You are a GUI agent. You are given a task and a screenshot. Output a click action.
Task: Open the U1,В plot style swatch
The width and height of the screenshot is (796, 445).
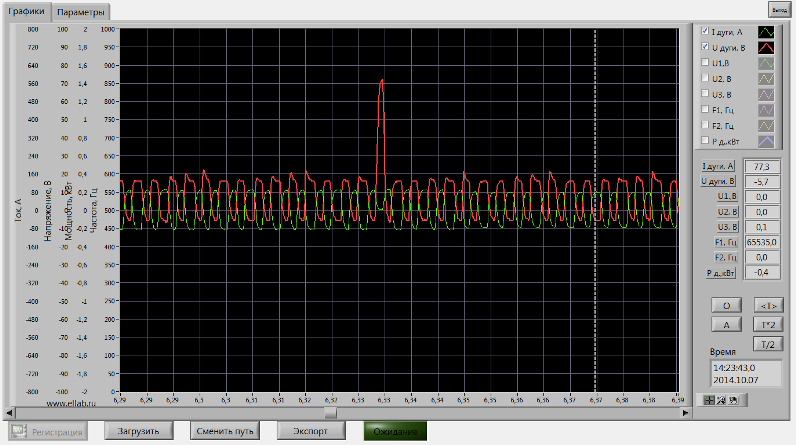pyautogui.click(x=766, y=63)
